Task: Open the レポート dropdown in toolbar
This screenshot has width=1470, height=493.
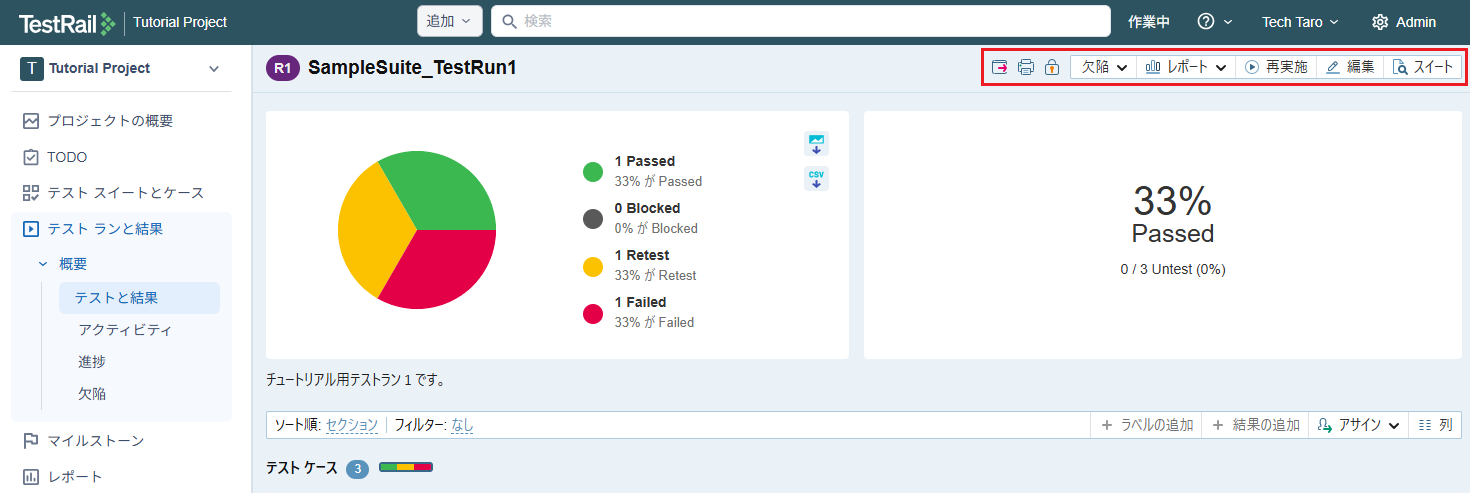Action: [1186, 67]
